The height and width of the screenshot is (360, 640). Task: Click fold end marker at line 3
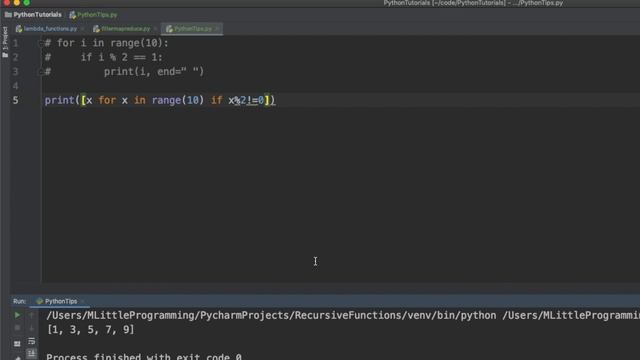coord(40,72)
